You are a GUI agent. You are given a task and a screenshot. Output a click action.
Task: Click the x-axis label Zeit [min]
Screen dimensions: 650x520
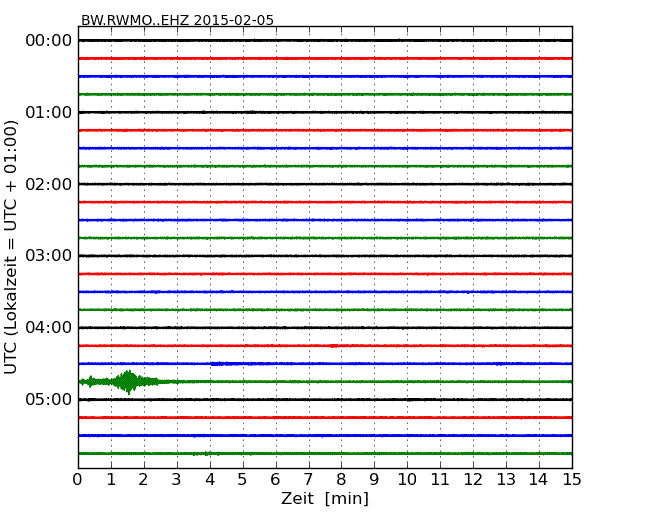pos(325,498)
